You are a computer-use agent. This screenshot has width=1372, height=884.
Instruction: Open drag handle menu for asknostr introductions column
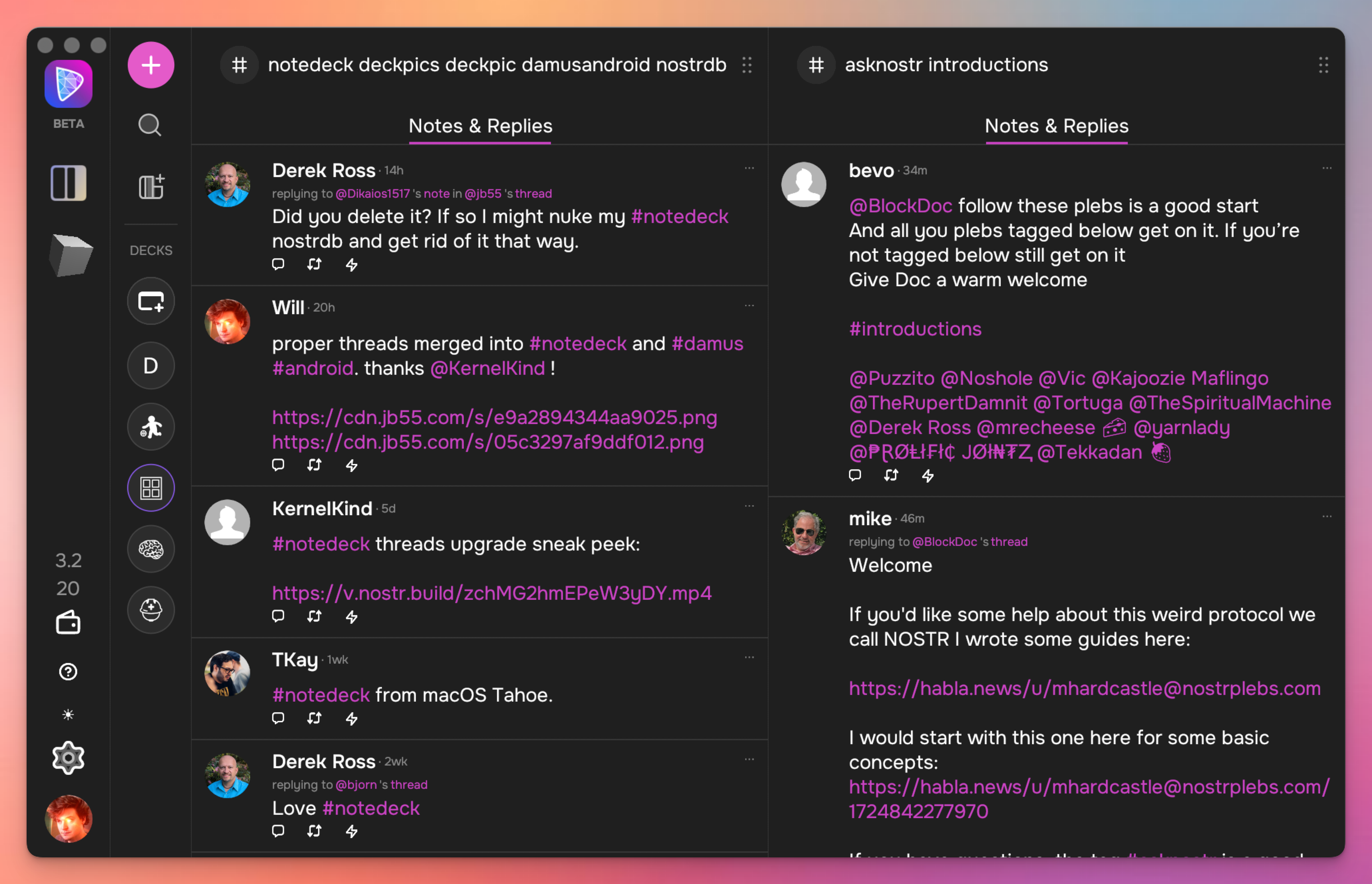[1324, 65]
